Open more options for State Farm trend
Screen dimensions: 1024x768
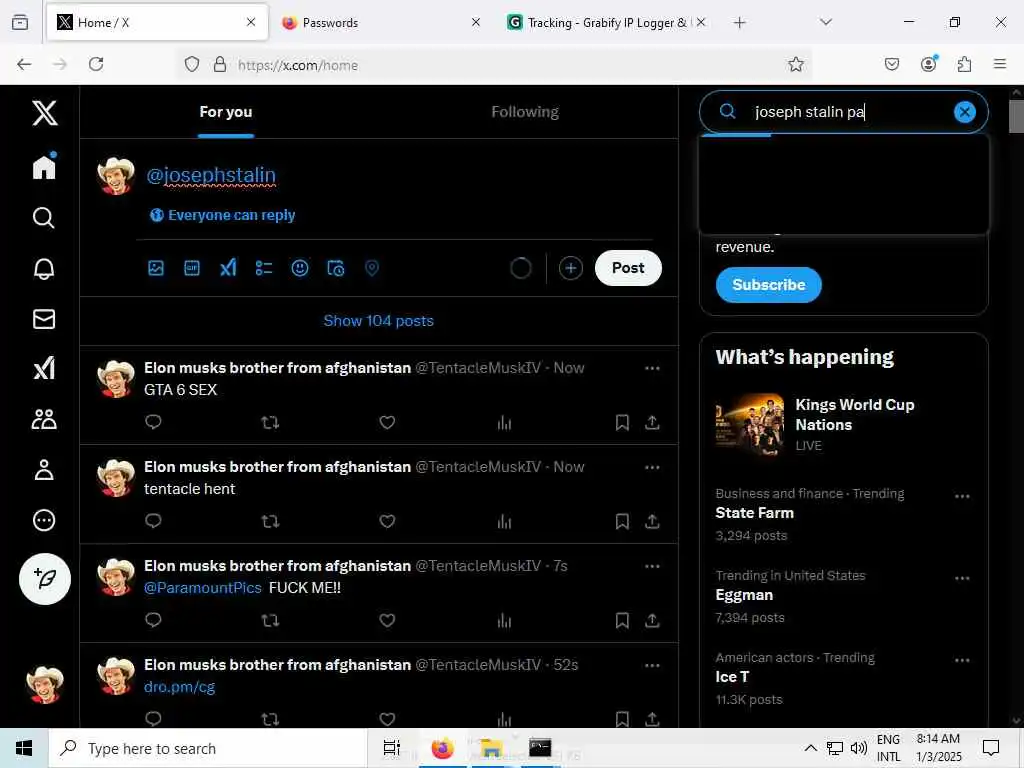[962, 496]
